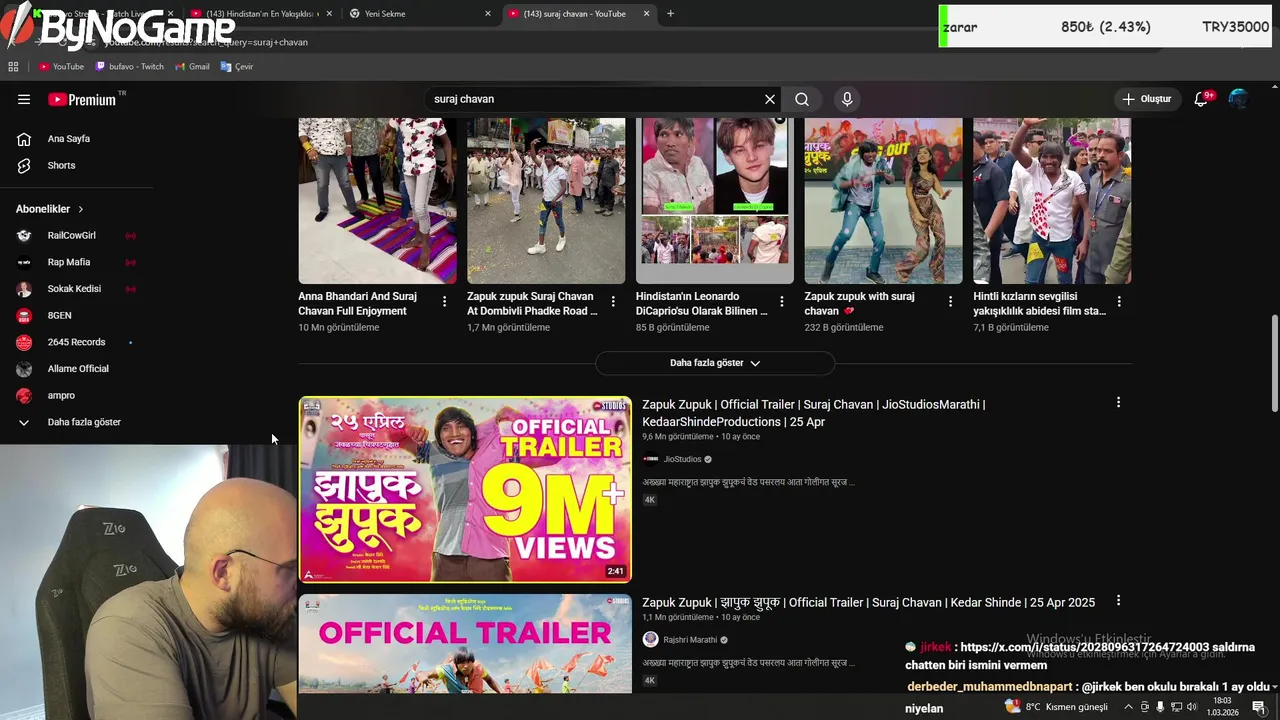Show hidden system tray icons chevron
This screenshot has width=1280, height=720.
[1128, 707]
